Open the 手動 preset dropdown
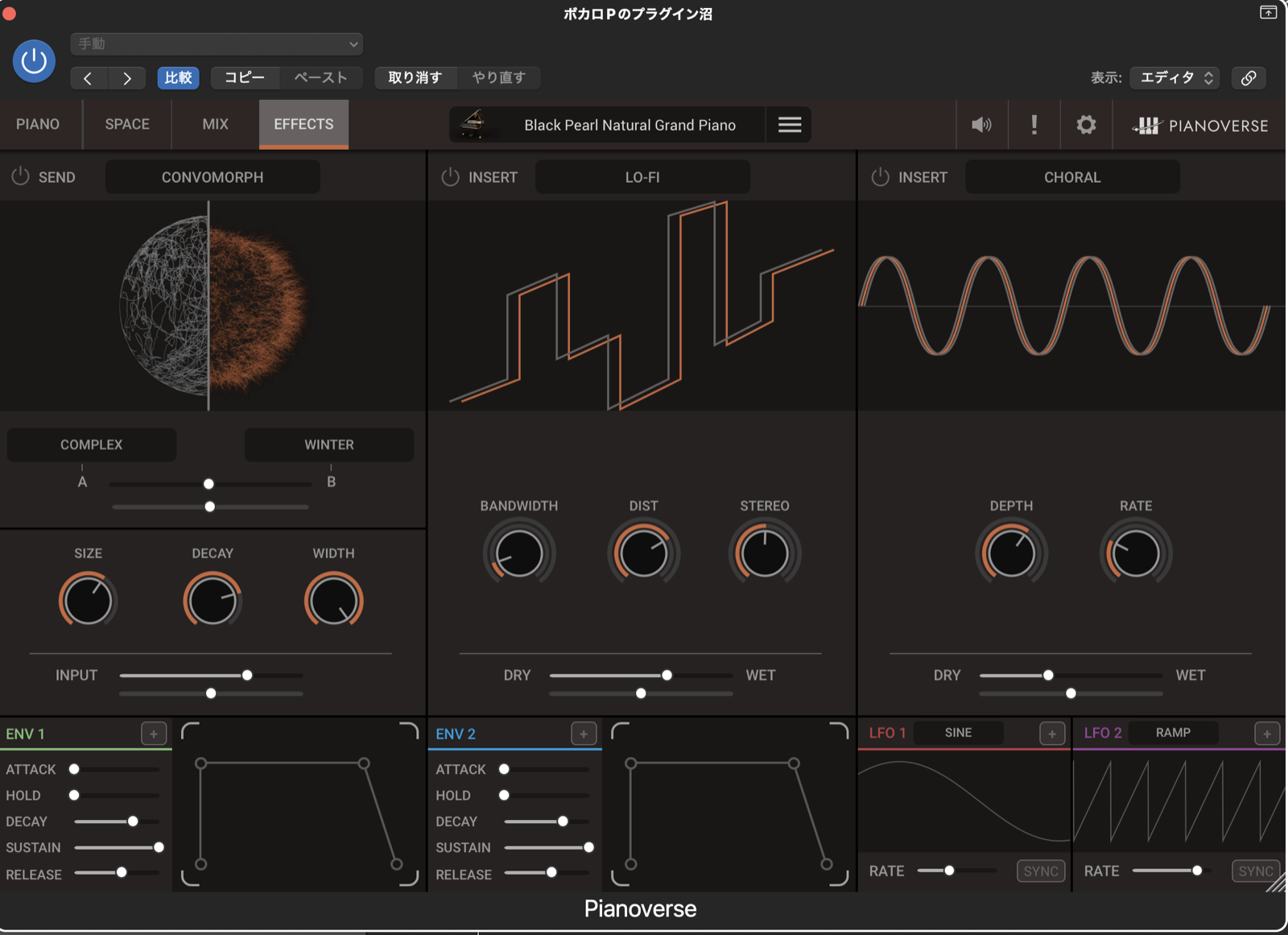Viewport: 1288px width, 935px height. [x=217, y=44]
